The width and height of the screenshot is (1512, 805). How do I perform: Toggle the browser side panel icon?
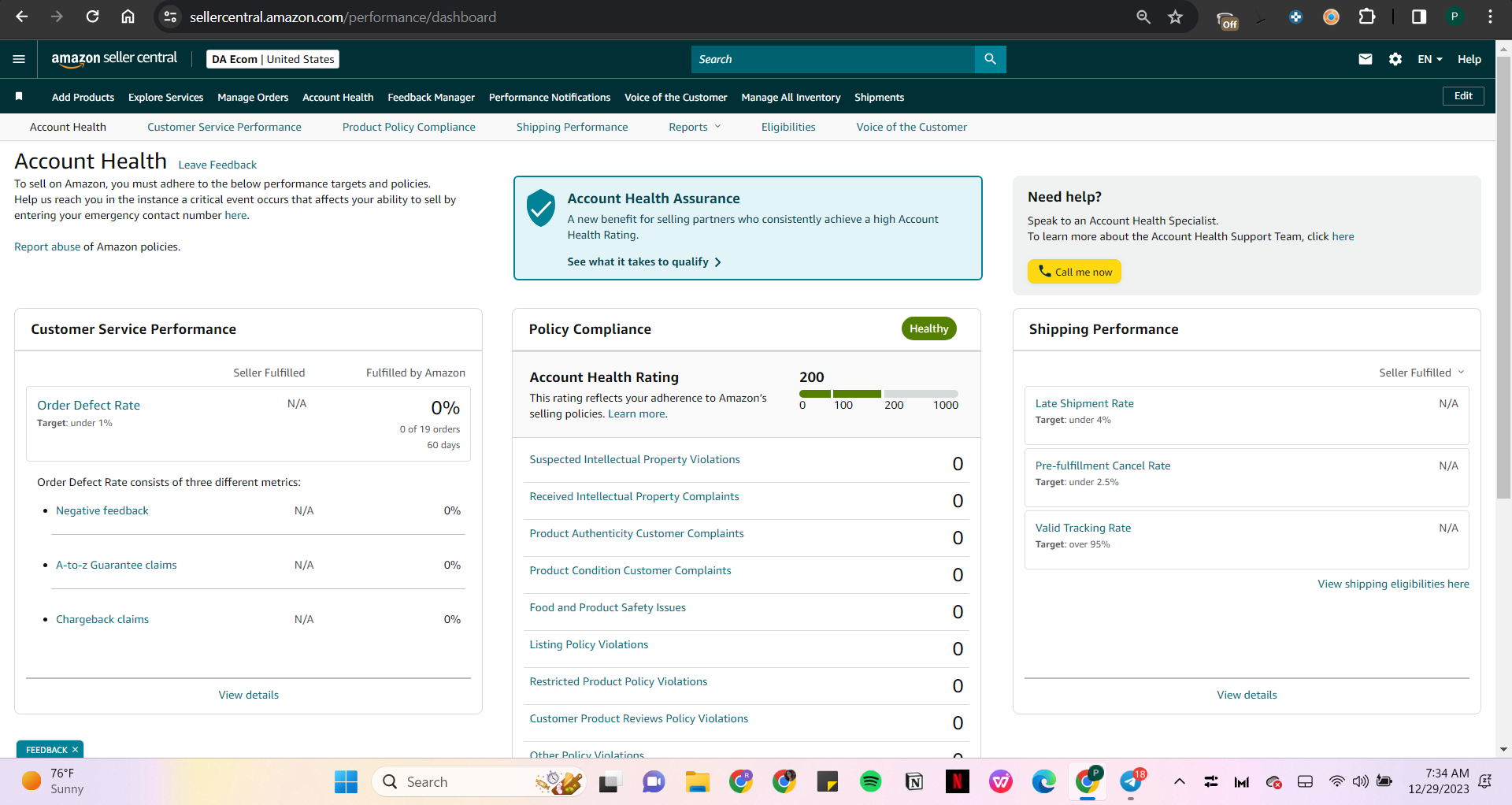1418,17
